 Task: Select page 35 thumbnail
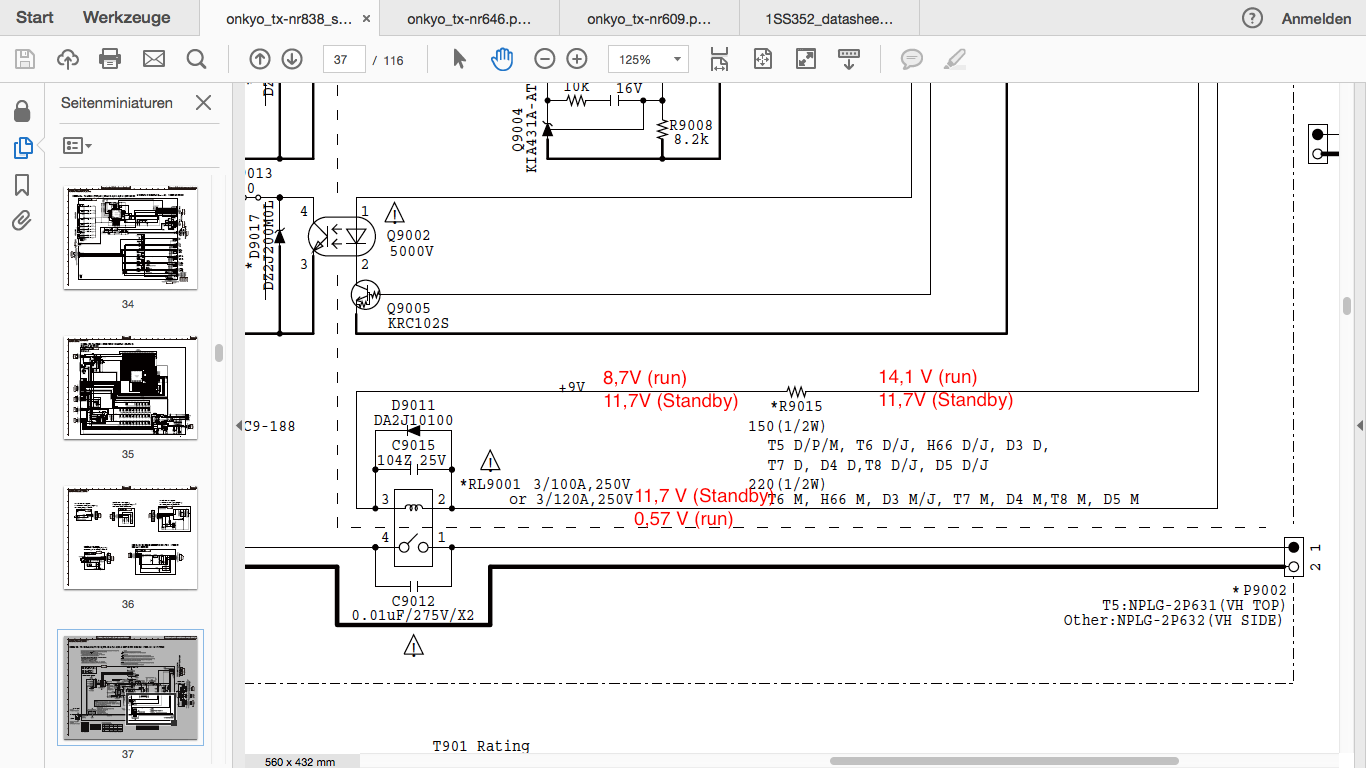click(x=130, y=389)
